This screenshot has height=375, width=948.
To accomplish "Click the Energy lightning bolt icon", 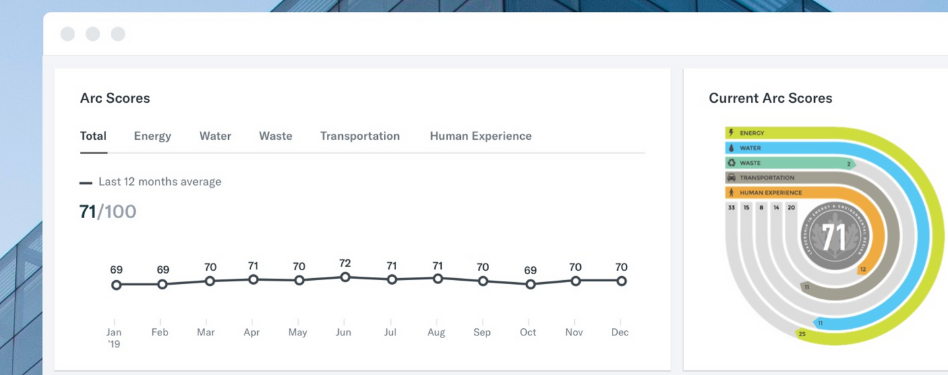I will coord(731,132).
